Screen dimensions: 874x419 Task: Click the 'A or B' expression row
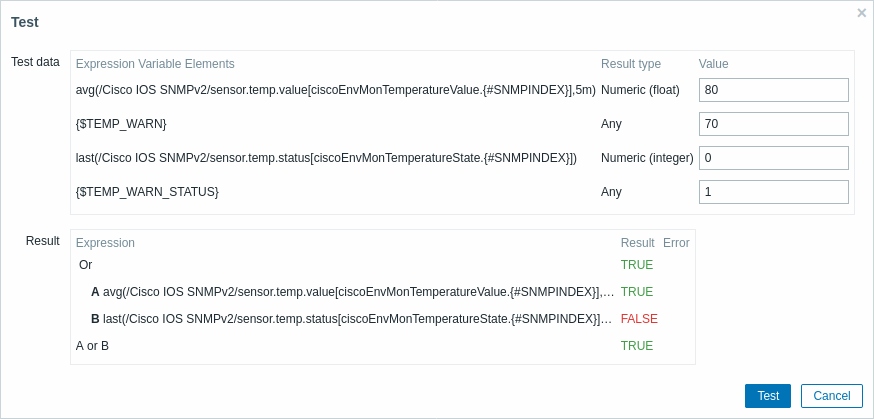[x=92, y=346]
